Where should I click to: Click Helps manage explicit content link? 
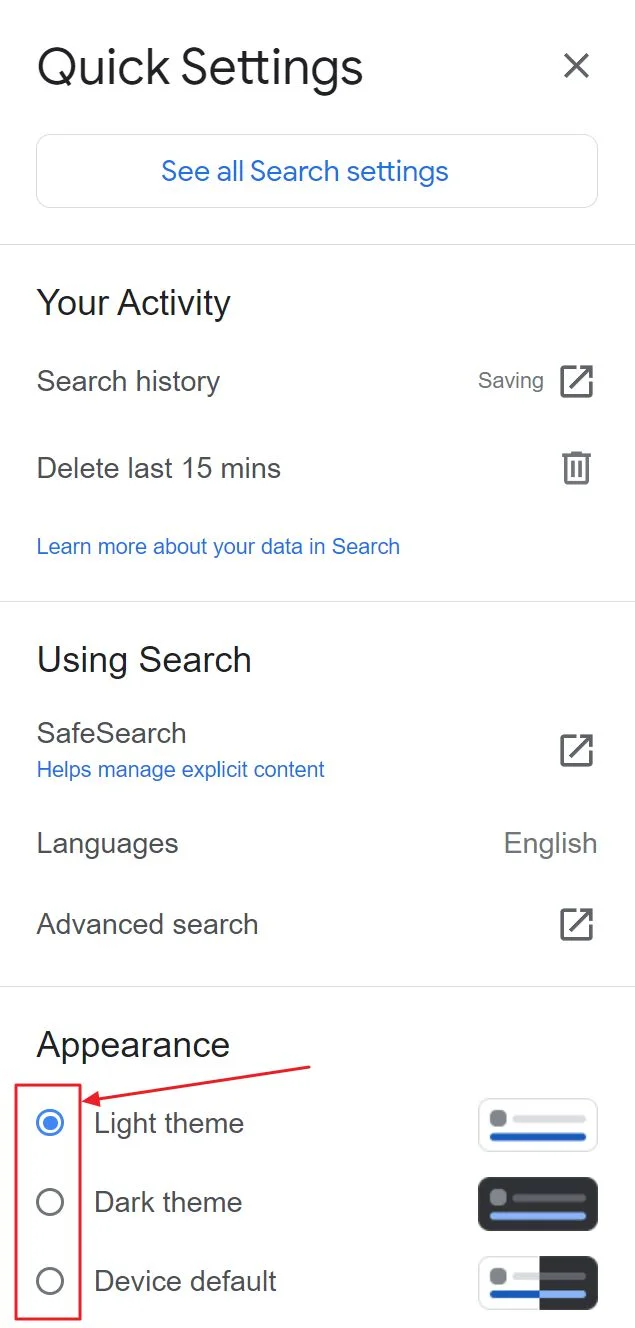181,770
